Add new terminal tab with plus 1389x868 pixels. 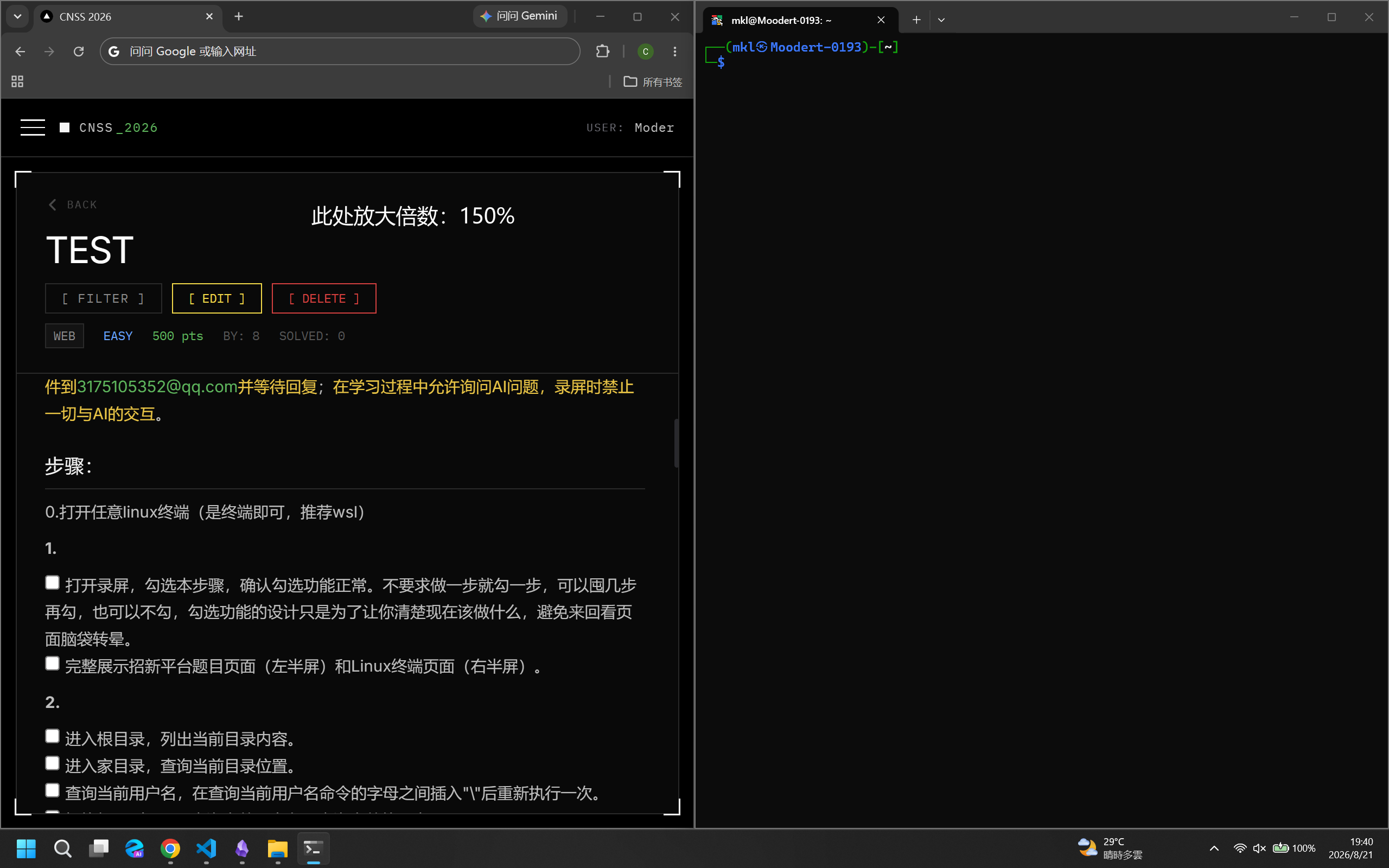916,20
